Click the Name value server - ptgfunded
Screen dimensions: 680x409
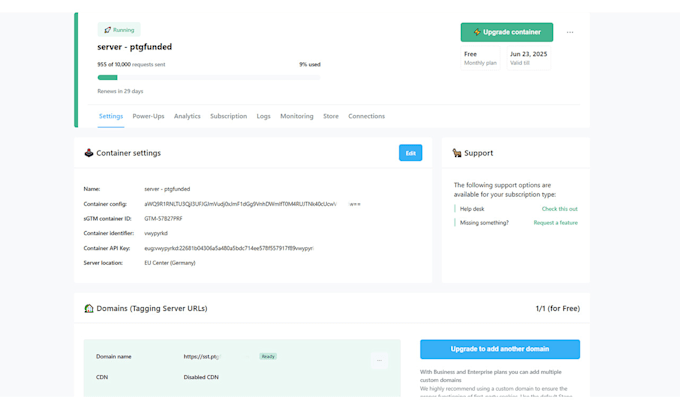point(167,189)
